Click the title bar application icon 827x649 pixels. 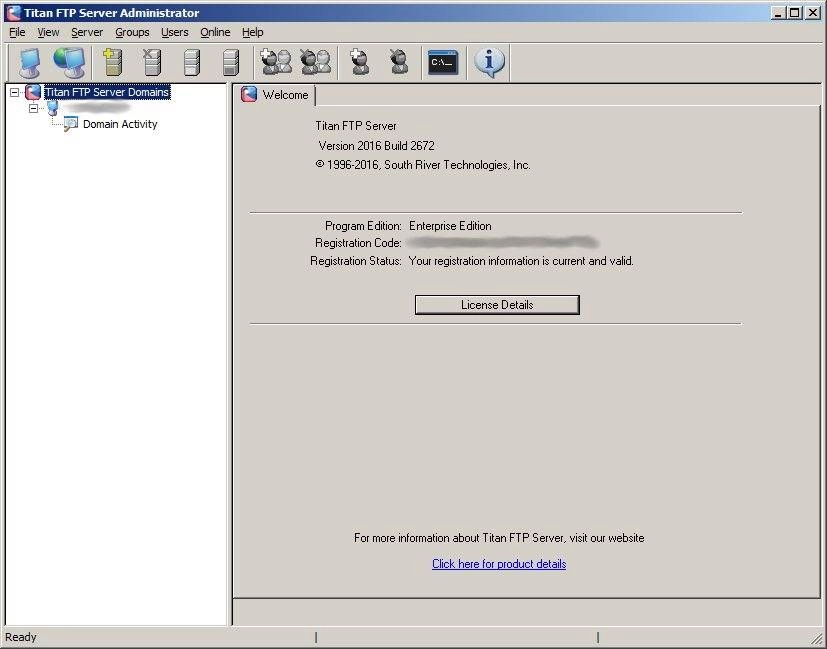tap(14, 13)
